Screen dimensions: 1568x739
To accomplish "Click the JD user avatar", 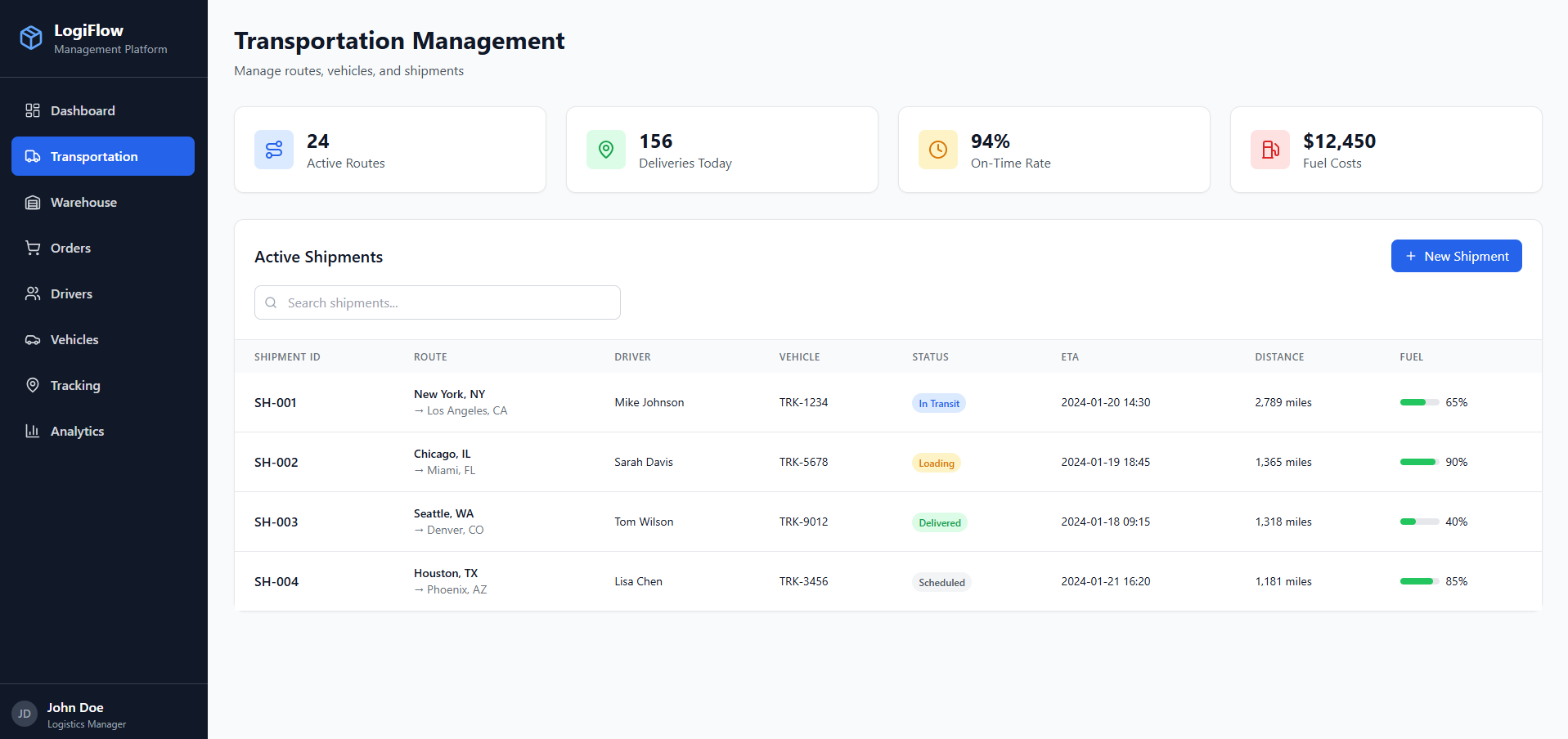I will coord(25,714).
